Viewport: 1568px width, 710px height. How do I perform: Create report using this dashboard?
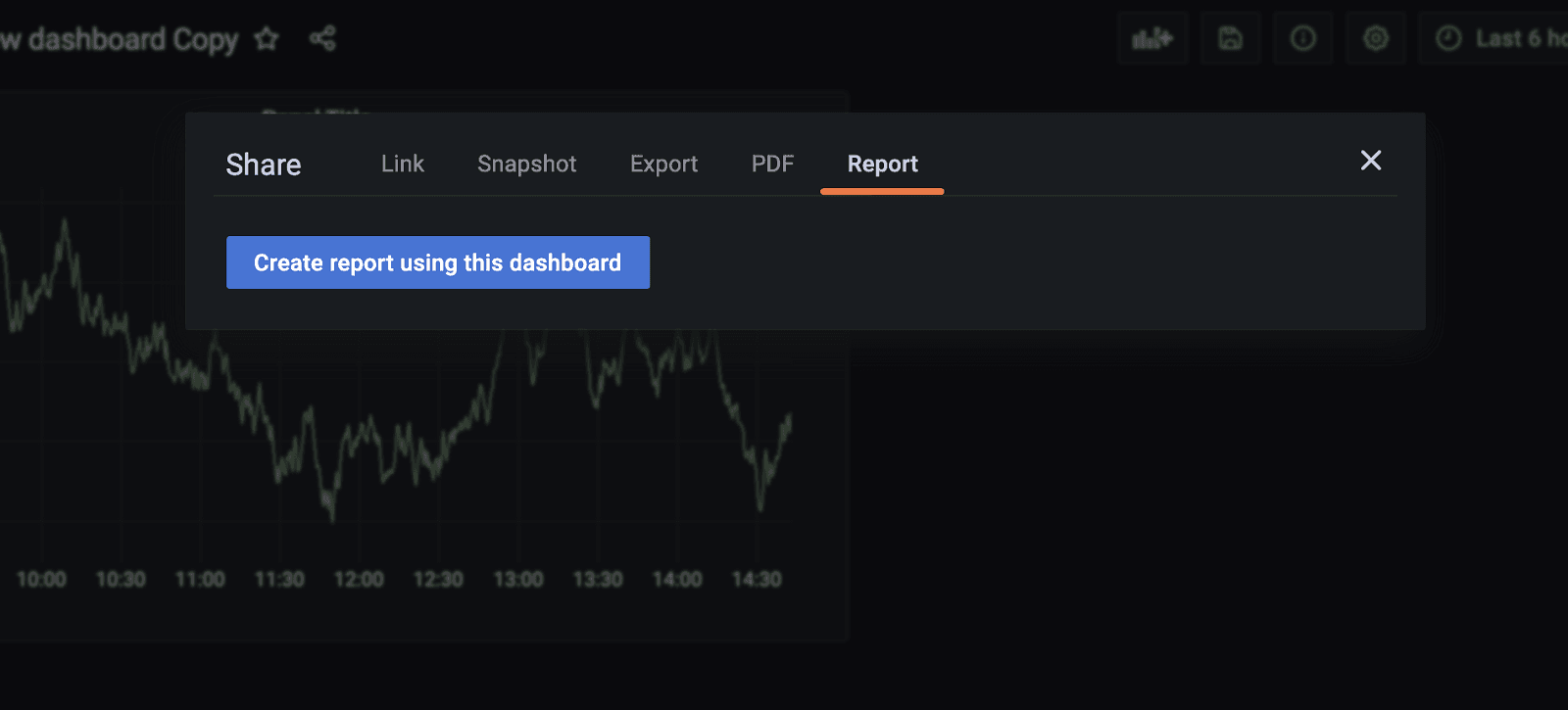click(437, 262)
